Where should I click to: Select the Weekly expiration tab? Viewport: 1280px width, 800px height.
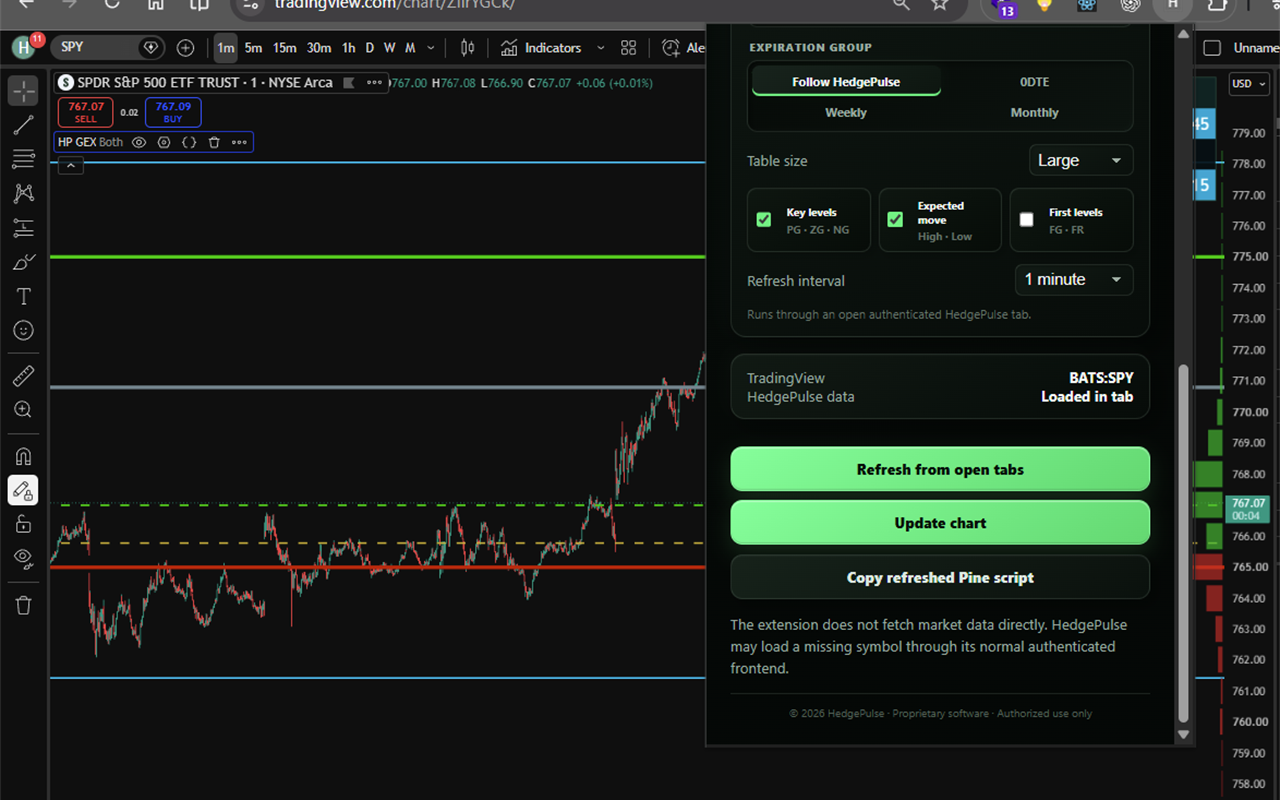tap(846, 113)
